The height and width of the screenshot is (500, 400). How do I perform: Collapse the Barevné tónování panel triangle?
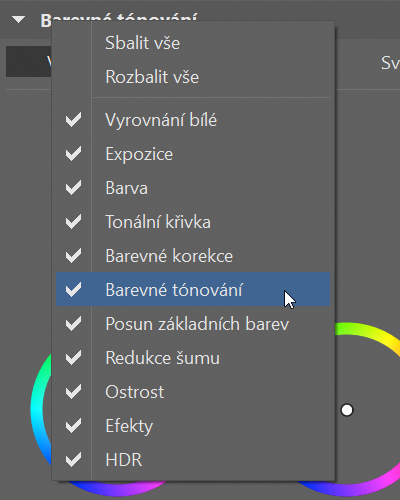pos(18,19)
